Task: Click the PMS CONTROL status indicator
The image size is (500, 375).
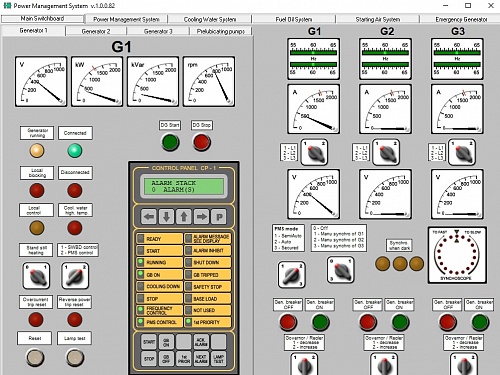Action: point(160,322)
